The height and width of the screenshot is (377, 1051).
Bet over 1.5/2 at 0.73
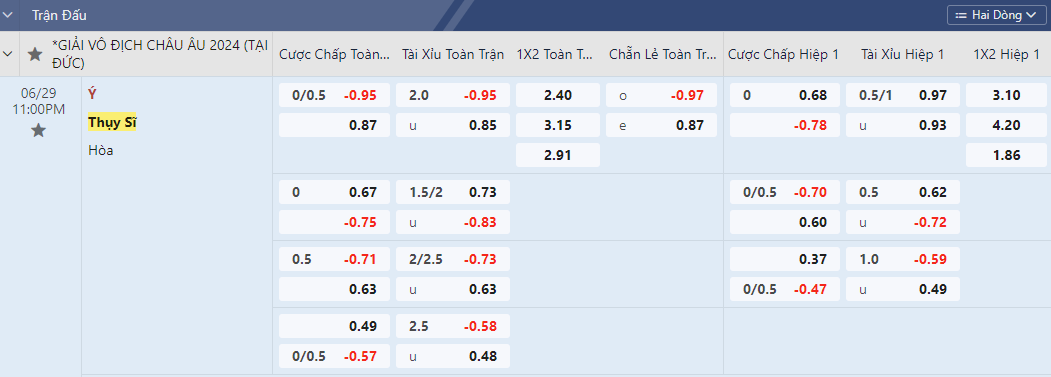tap(453, 193)
